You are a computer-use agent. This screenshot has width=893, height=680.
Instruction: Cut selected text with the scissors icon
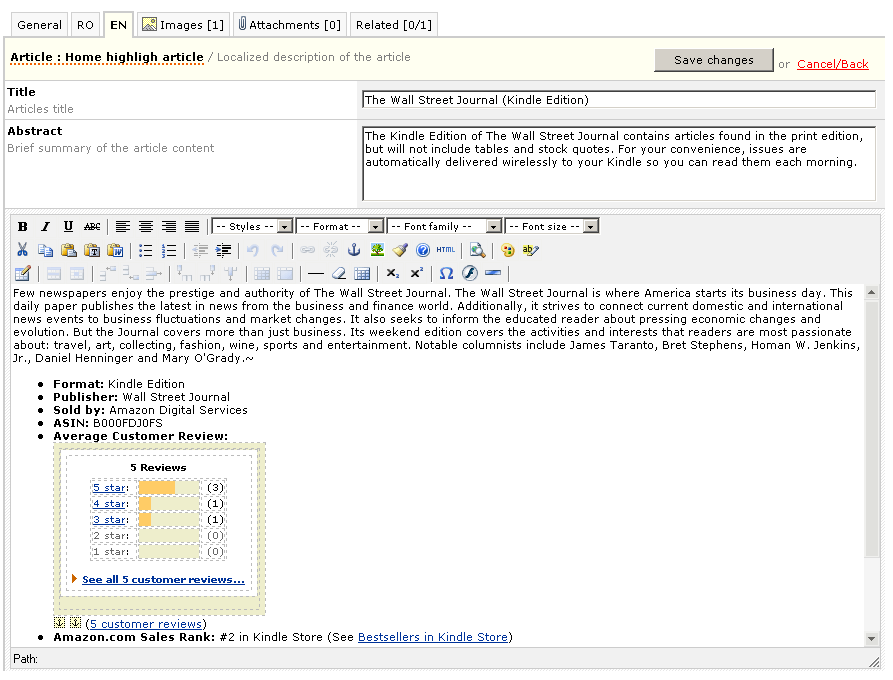[22, 249]
